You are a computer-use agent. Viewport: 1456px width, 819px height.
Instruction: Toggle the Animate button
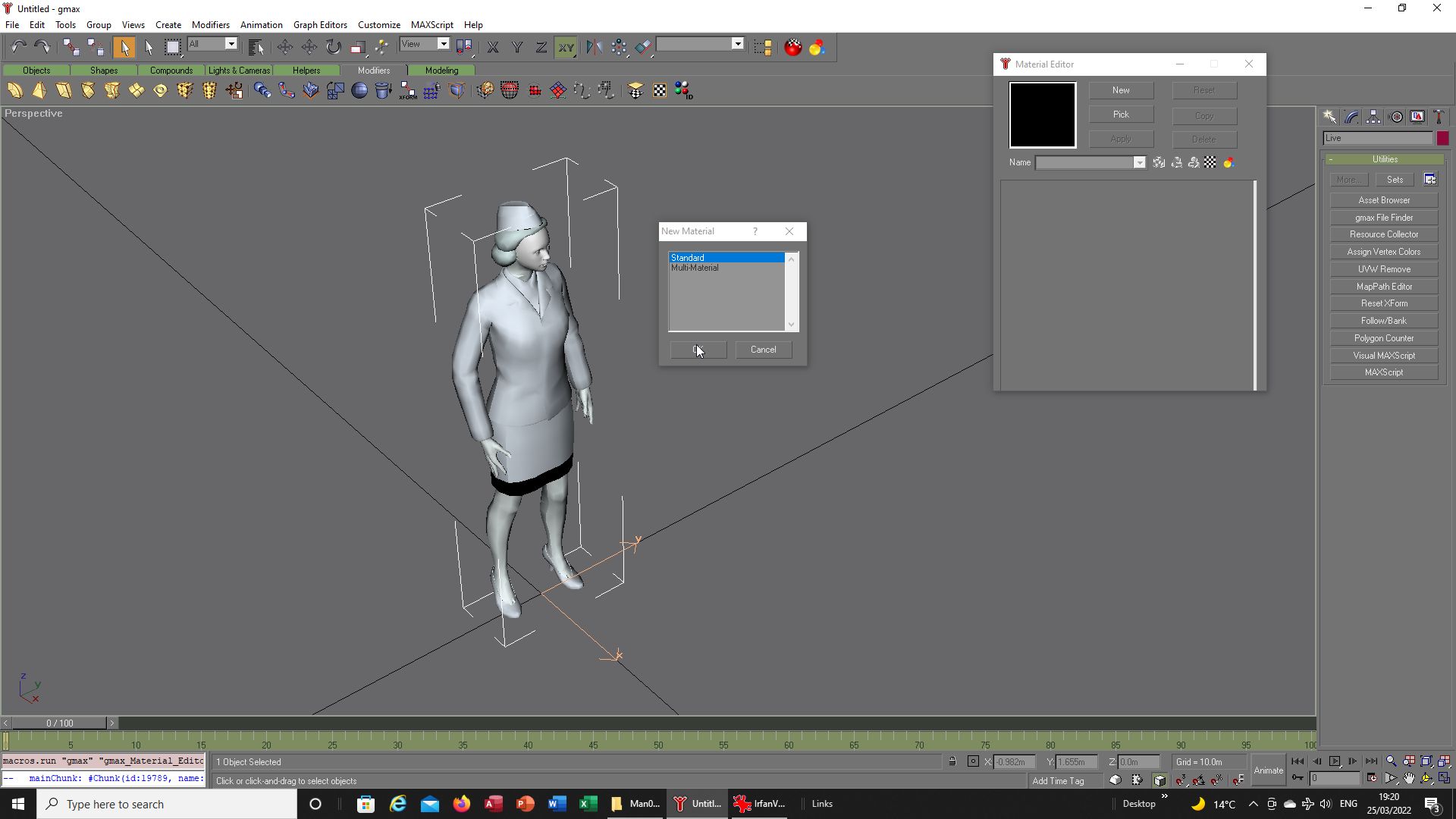(x=1268, y=770)
